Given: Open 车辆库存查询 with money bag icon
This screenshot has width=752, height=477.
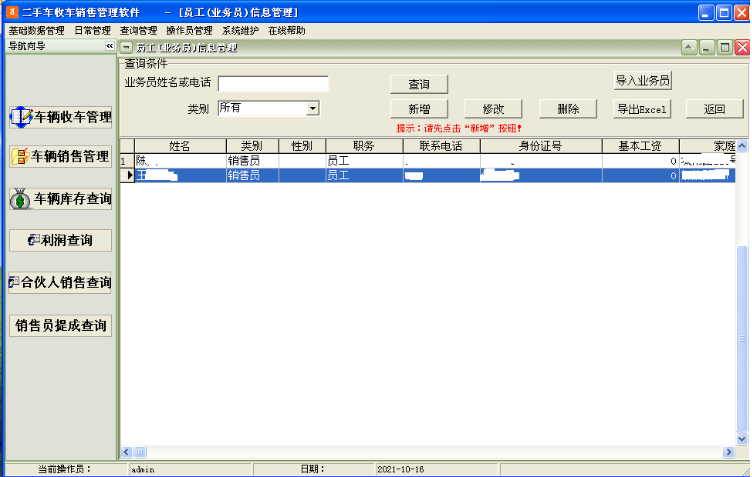Looking at the screenshot, I should click(60, 199).
